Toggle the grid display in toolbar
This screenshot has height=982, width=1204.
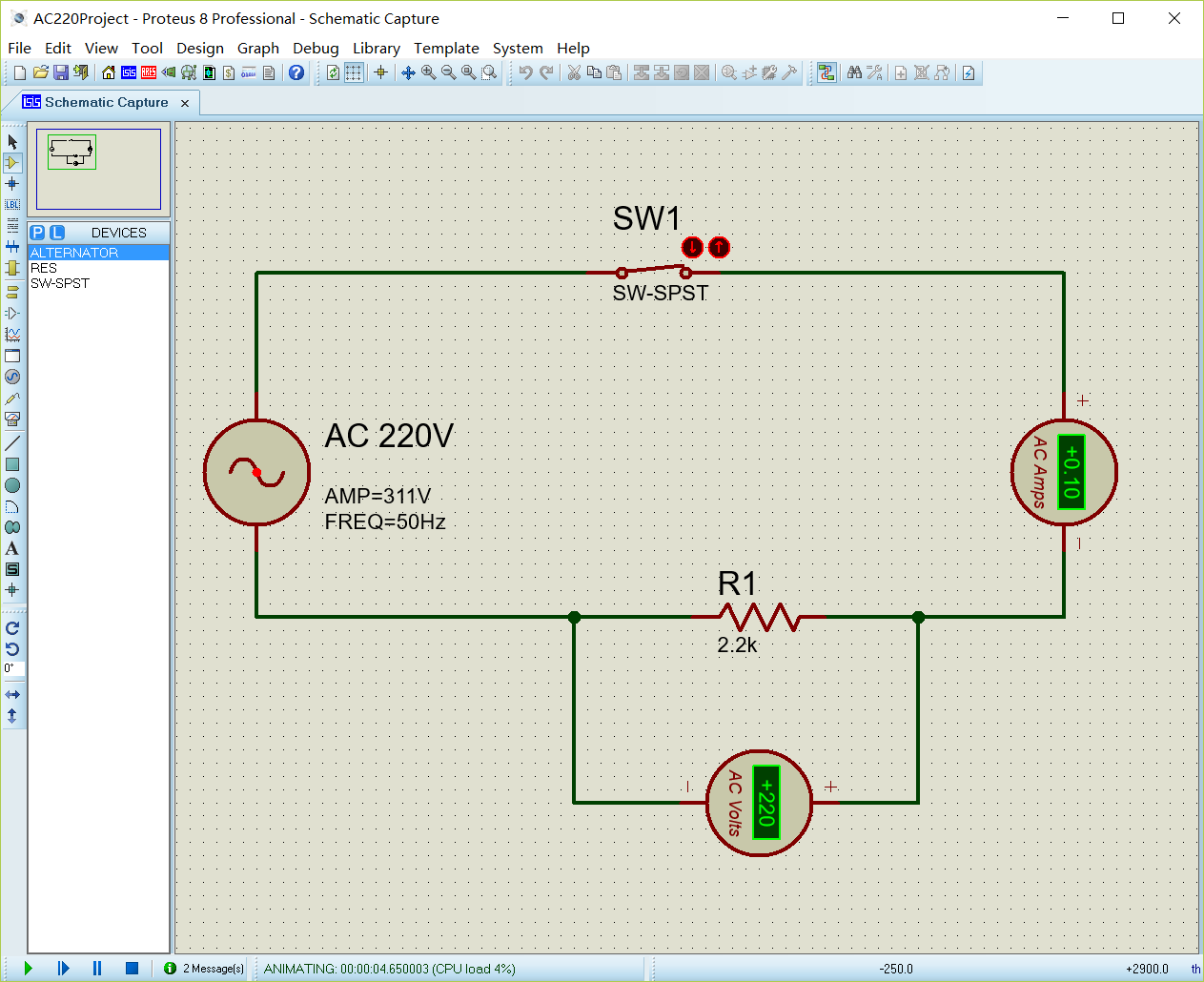pos(354,73)
